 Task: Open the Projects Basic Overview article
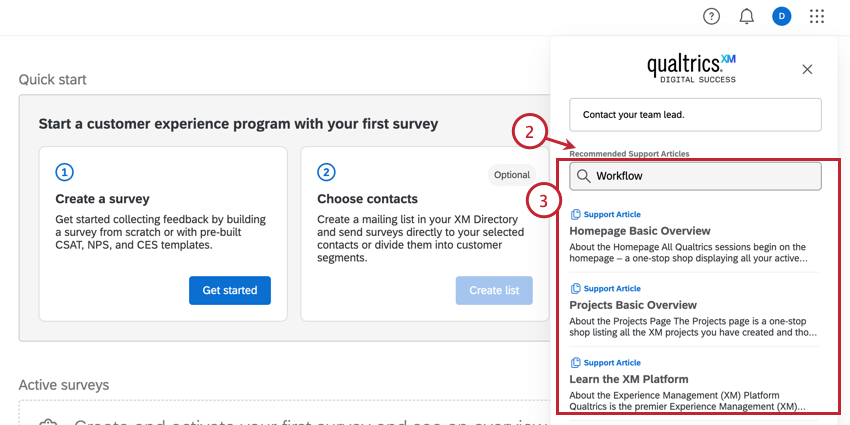(x=633, y=305)
